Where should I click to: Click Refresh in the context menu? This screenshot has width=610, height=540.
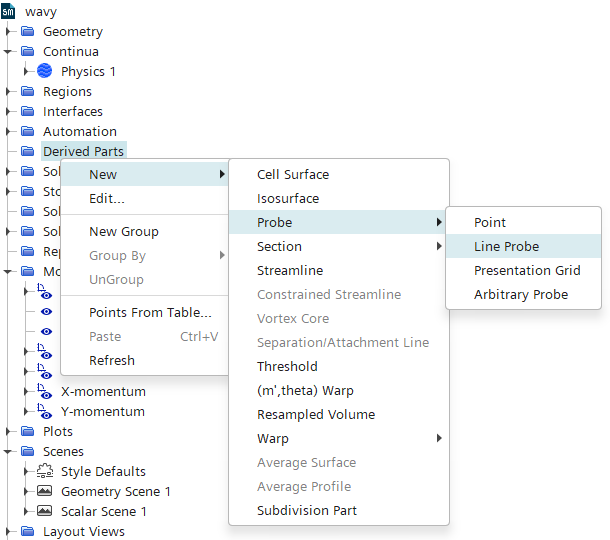[112, 360]
